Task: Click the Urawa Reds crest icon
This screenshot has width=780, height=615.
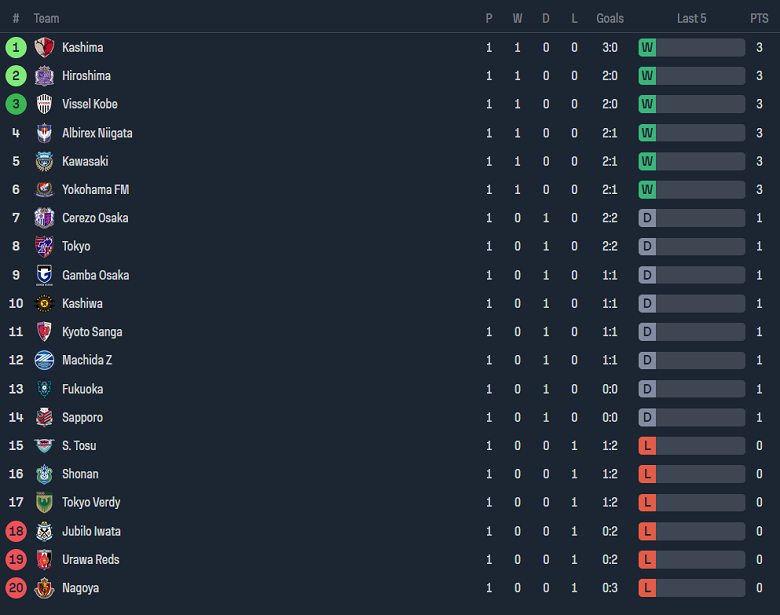Action: tap(44, 559)
